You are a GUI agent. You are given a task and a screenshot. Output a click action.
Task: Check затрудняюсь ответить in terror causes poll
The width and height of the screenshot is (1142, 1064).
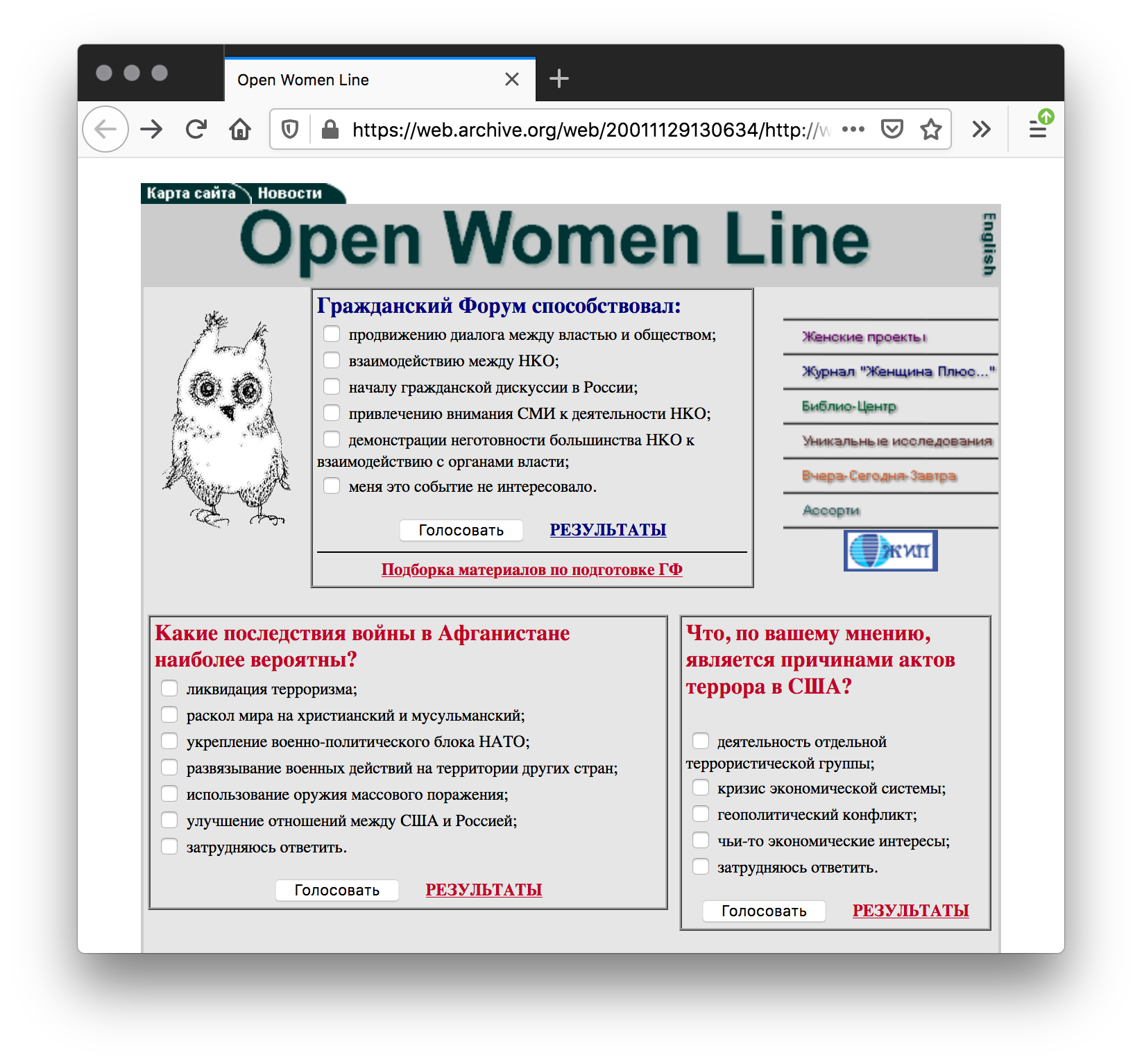701,866
